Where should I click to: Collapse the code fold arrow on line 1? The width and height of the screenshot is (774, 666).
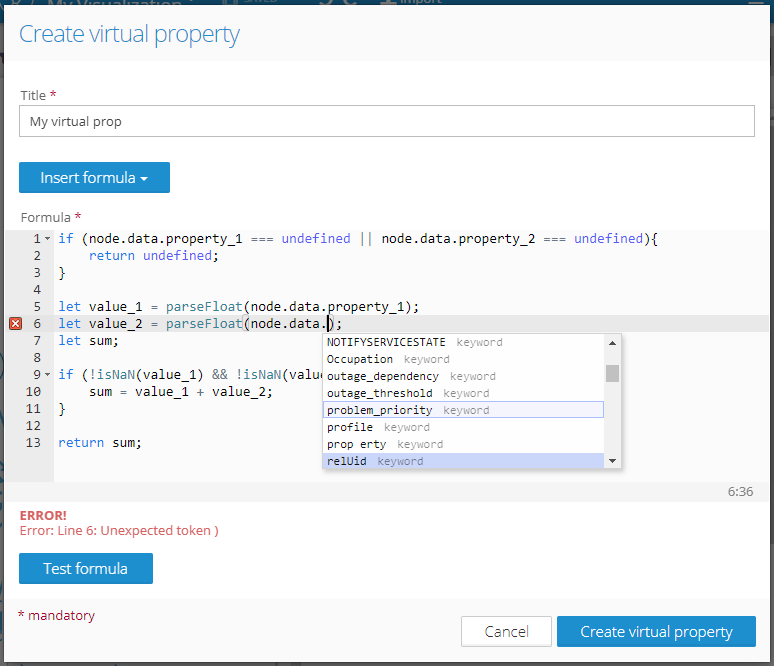47,239
